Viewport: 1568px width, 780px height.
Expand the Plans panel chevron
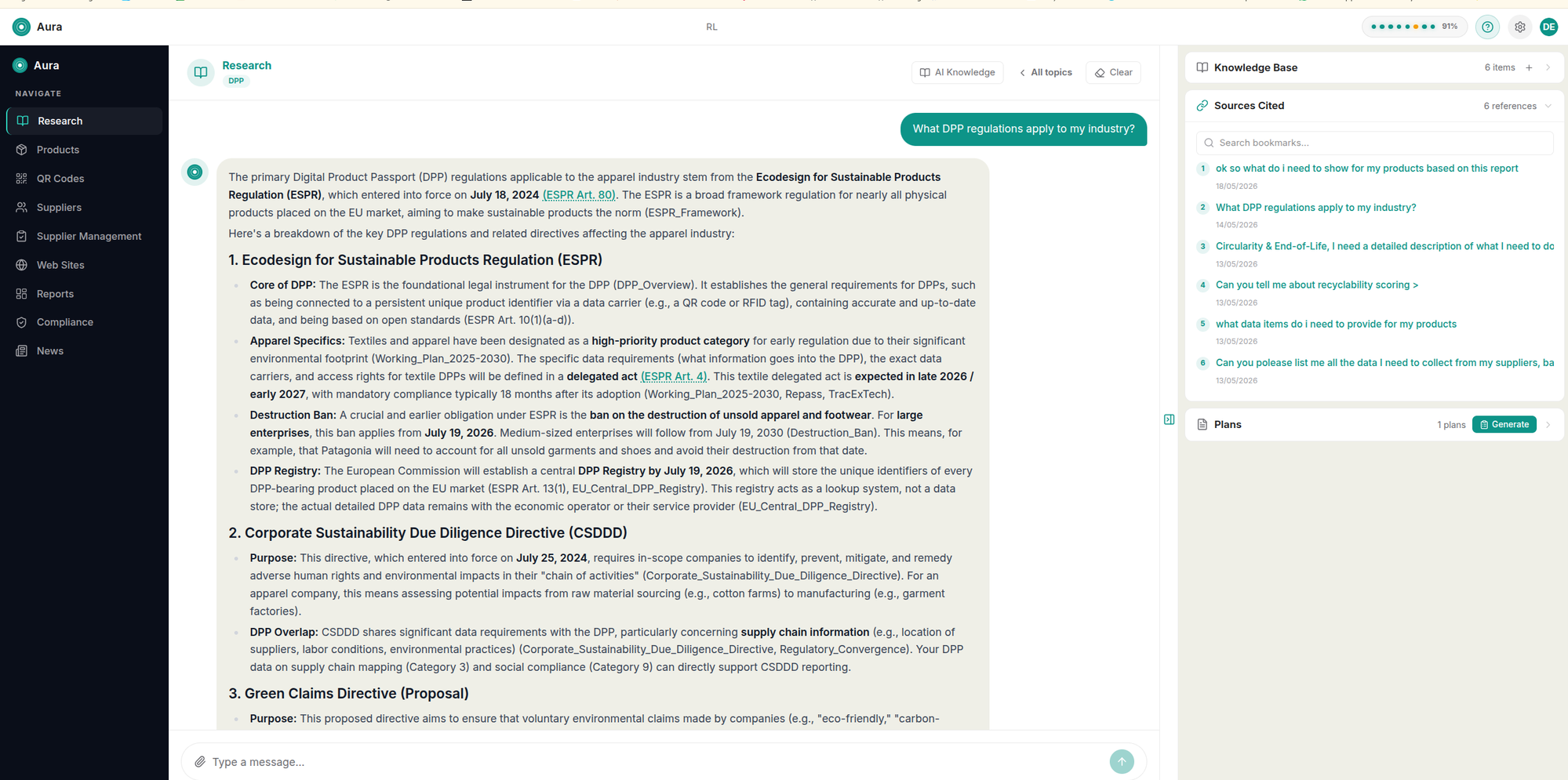(x=1548, y=425)
